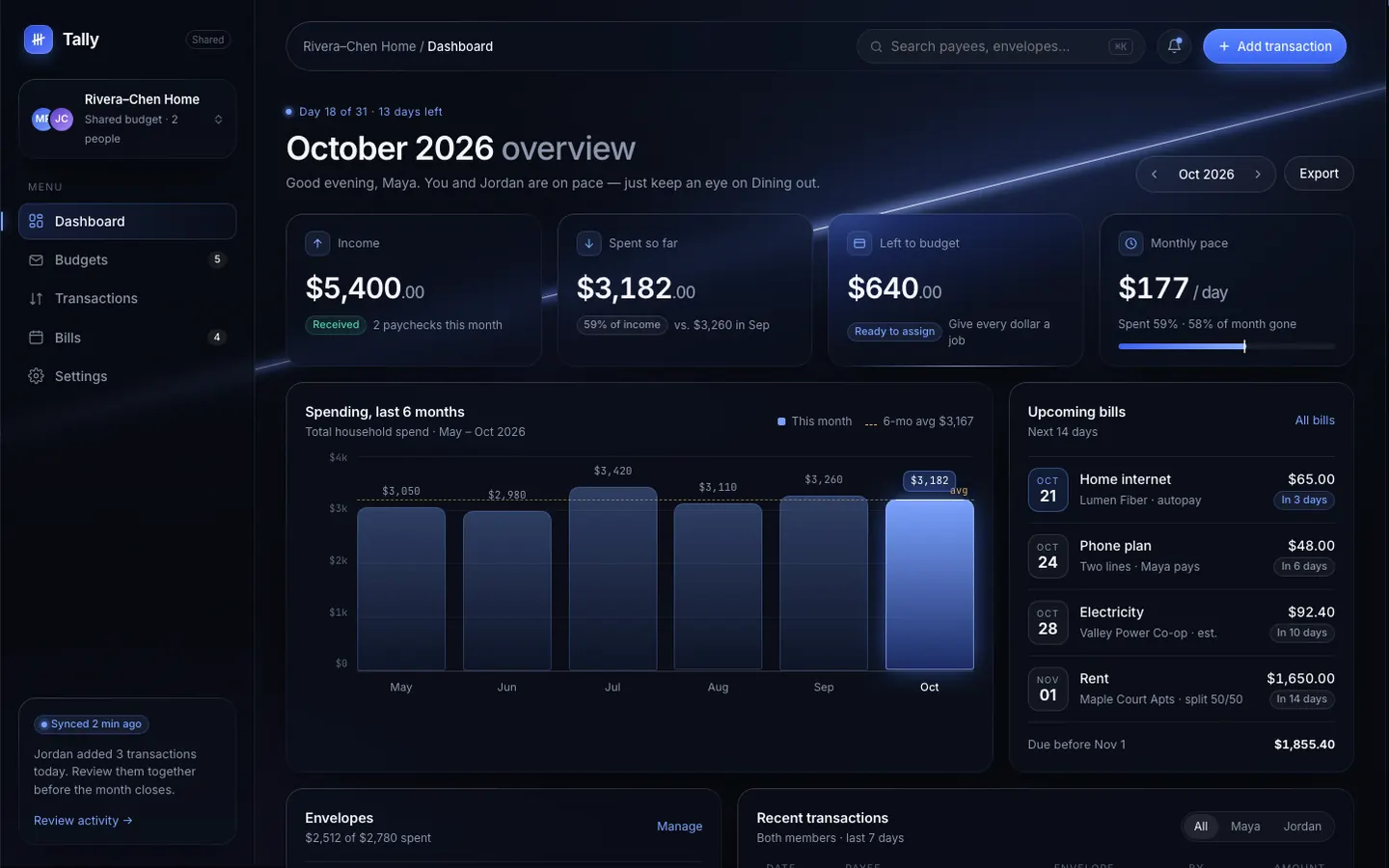Go to the previous month
The image size is (1389, 868).
[1155, 175]
